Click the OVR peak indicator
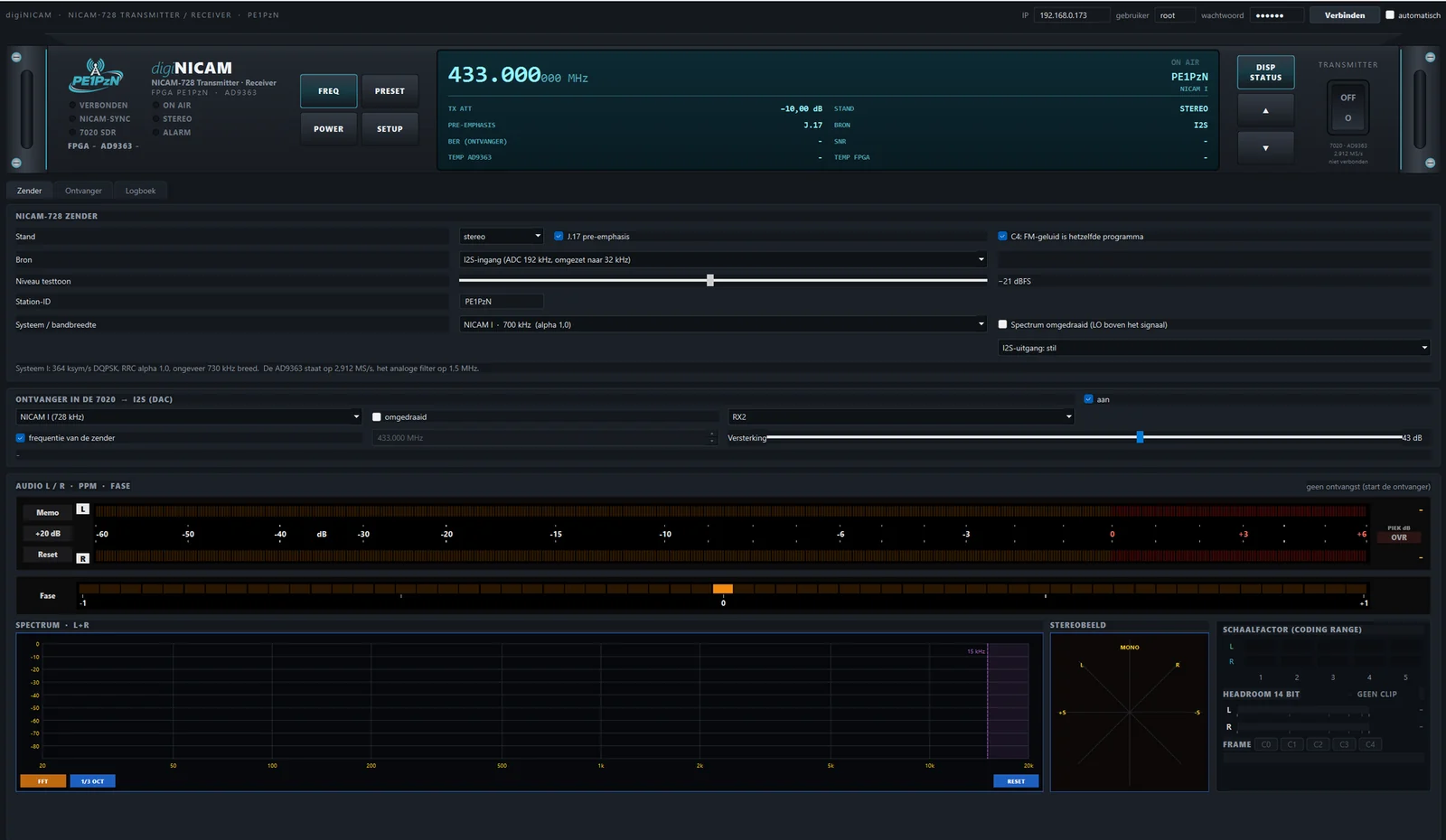 1399,537
